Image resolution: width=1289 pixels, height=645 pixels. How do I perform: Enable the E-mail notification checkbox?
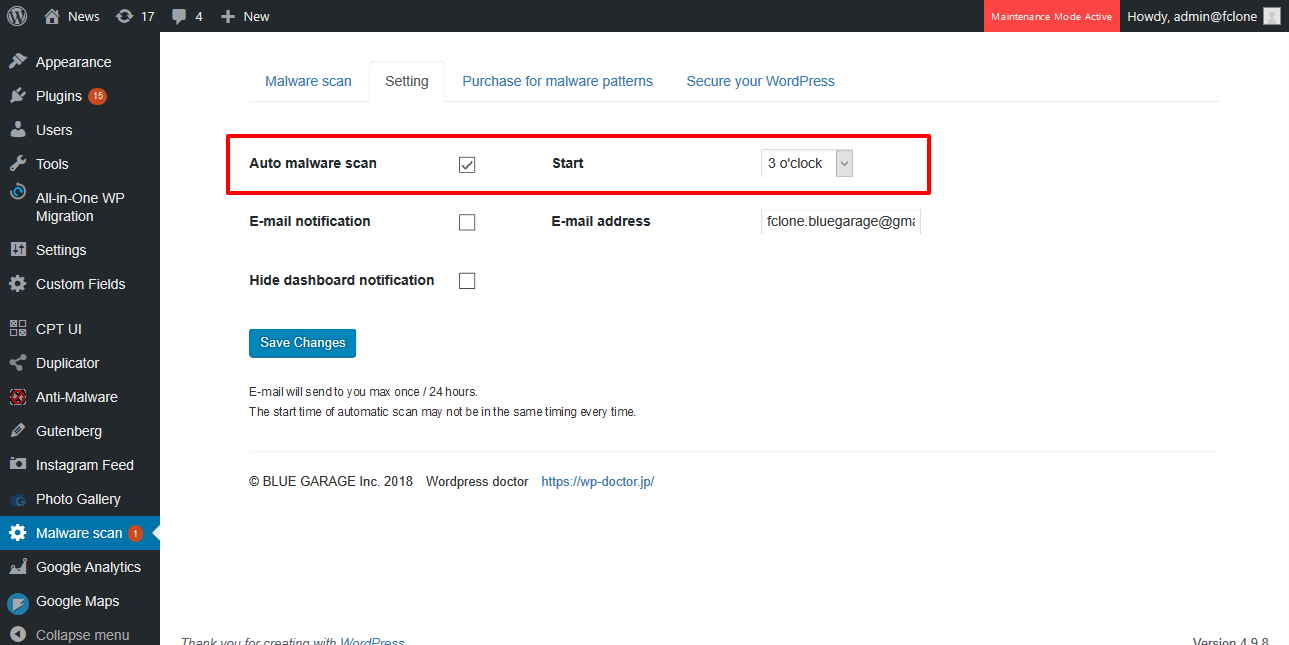pos(467,222)
